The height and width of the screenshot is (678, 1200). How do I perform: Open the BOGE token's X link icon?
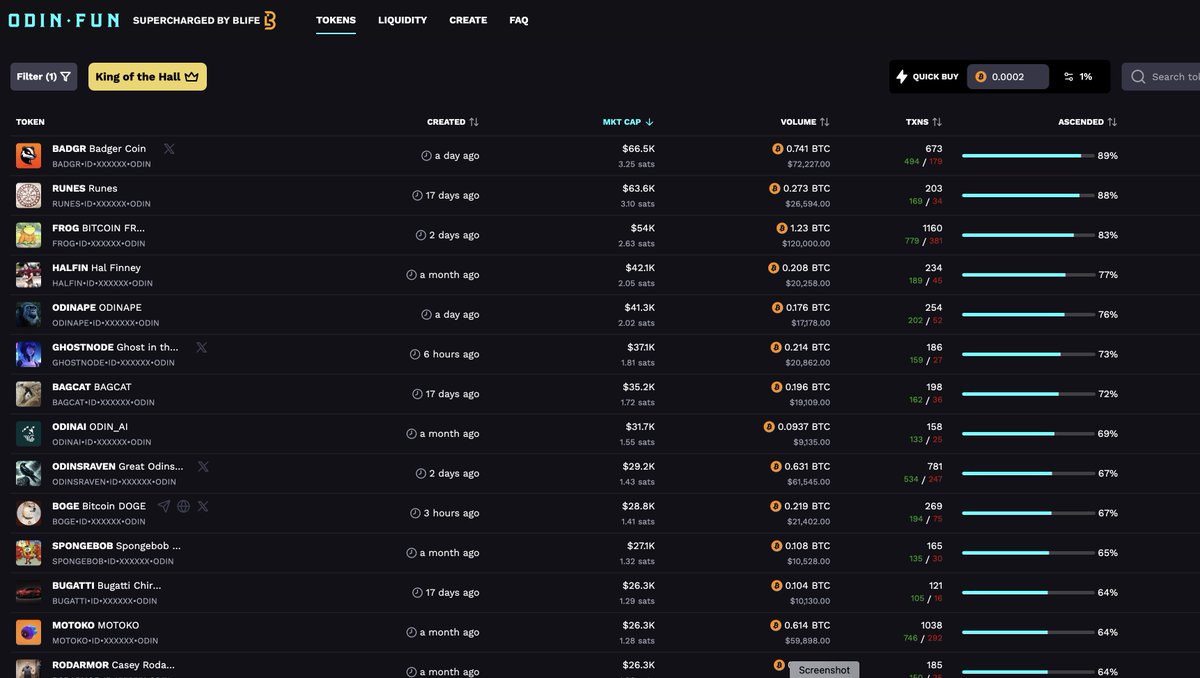(x=203, y=506)
